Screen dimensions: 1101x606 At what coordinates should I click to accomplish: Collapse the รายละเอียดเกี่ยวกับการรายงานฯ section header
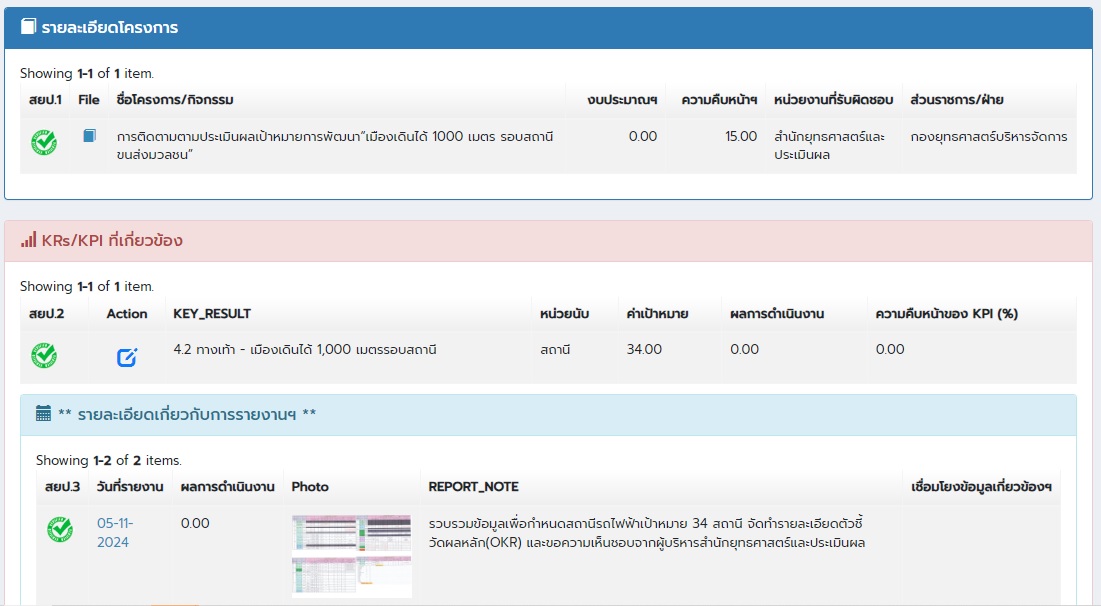pos(548,414)
